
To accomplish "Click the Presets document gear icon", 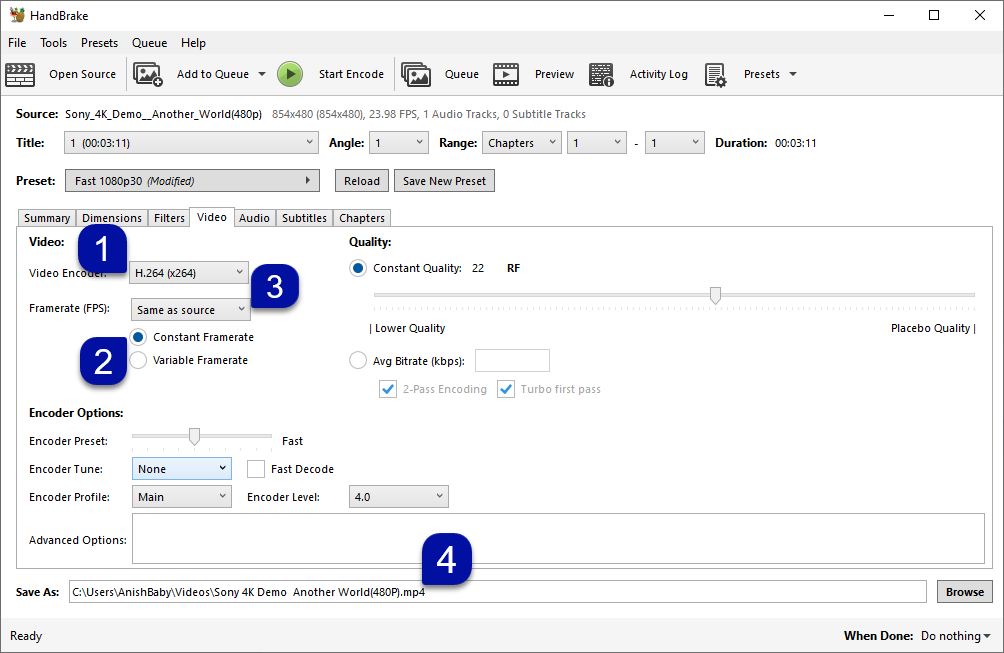I will click(x=715, y=74).
